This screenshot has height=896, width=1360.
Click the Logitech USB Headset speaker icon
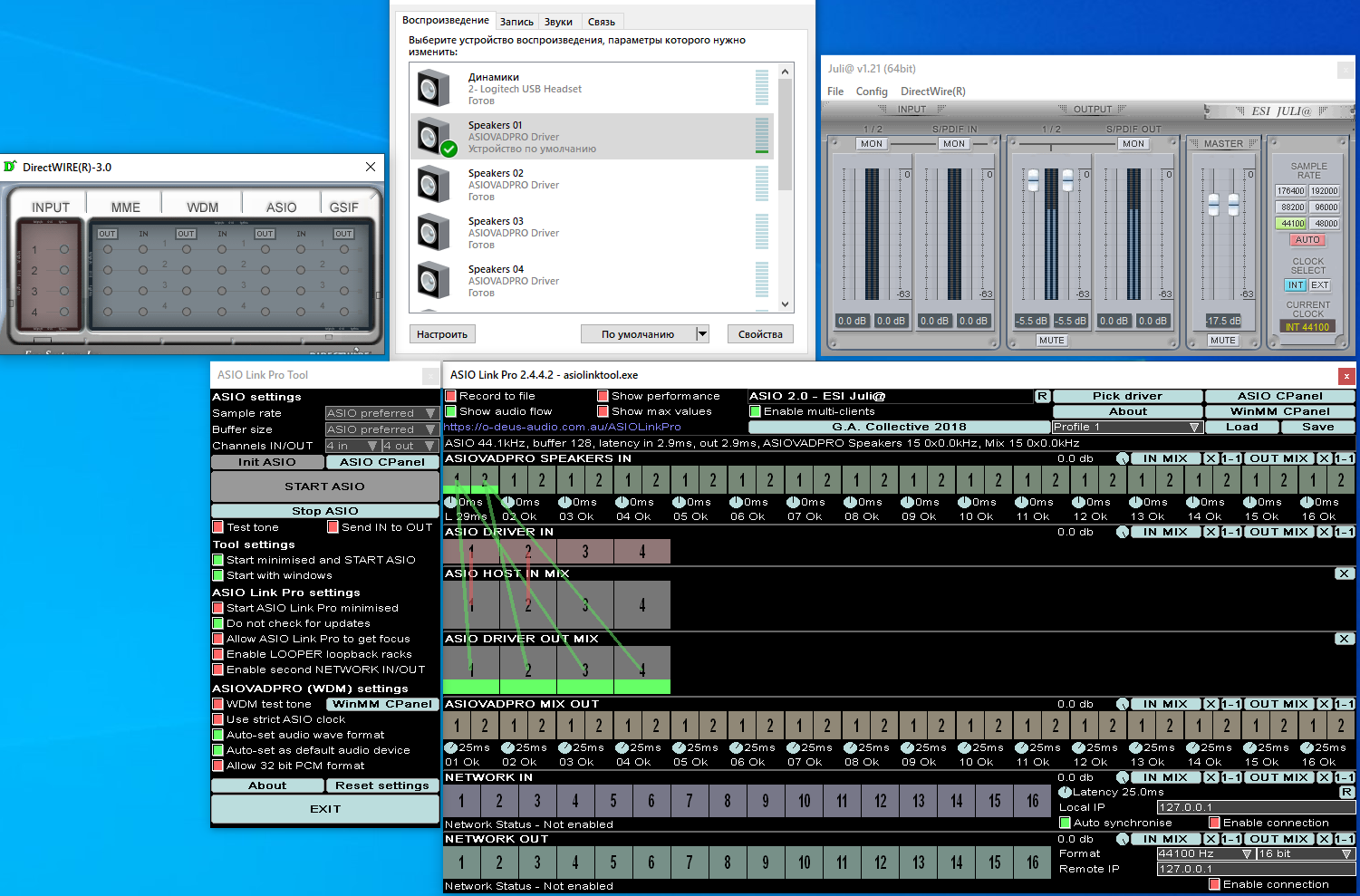[433, 89]
